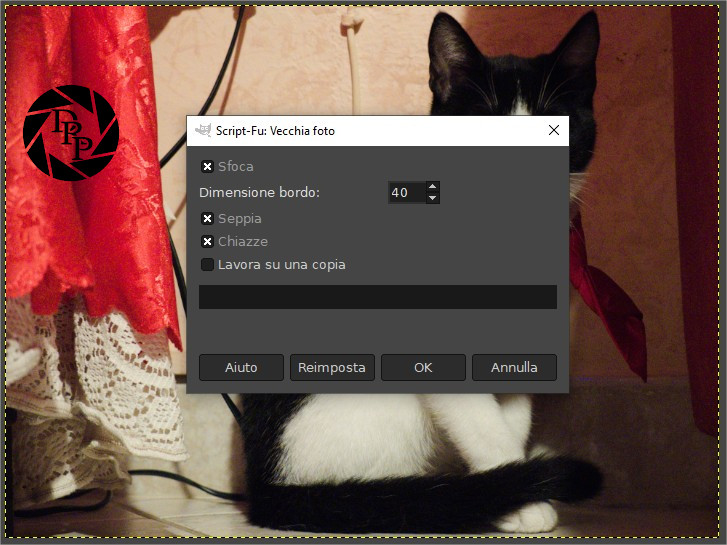This screenshot has width=727, height=545.
Task: Click the 'Dimensione bordo:' label
Action: point(259,192)
